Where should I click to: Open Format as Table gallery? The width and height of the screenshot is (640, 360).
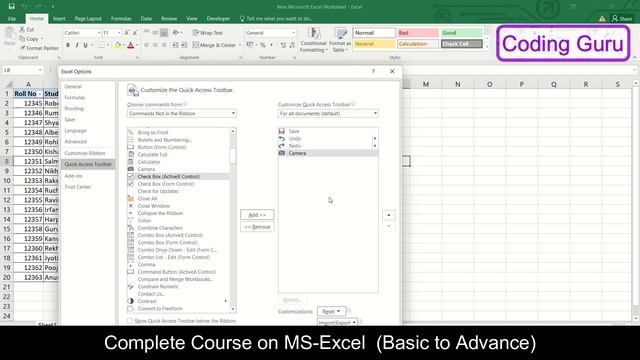(x=340, y=40)
